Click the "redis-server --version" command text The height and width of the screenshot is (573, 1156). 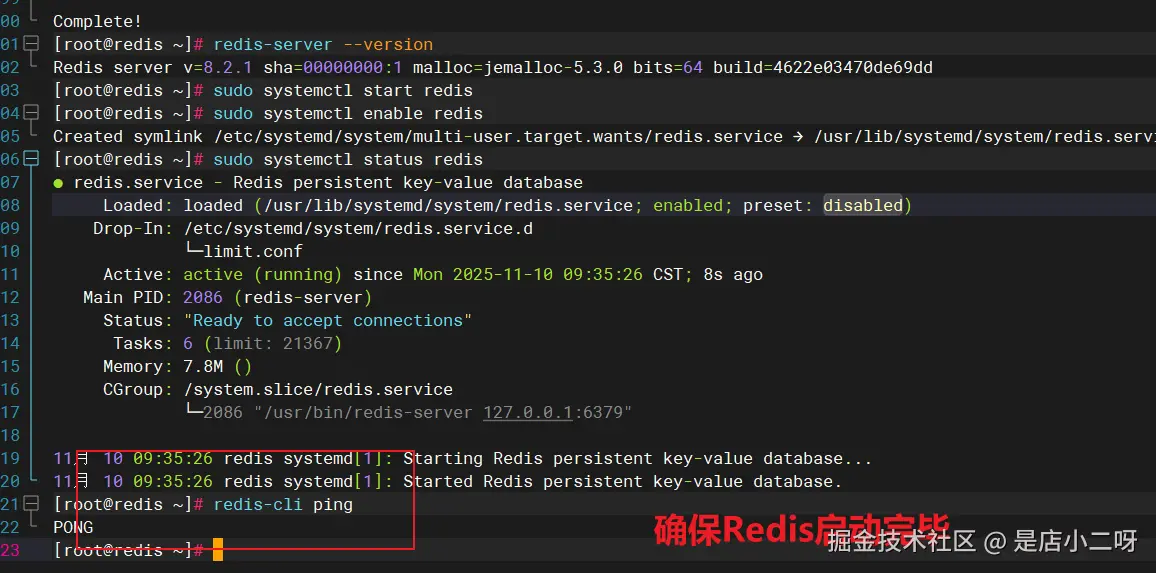pos(323,44)
